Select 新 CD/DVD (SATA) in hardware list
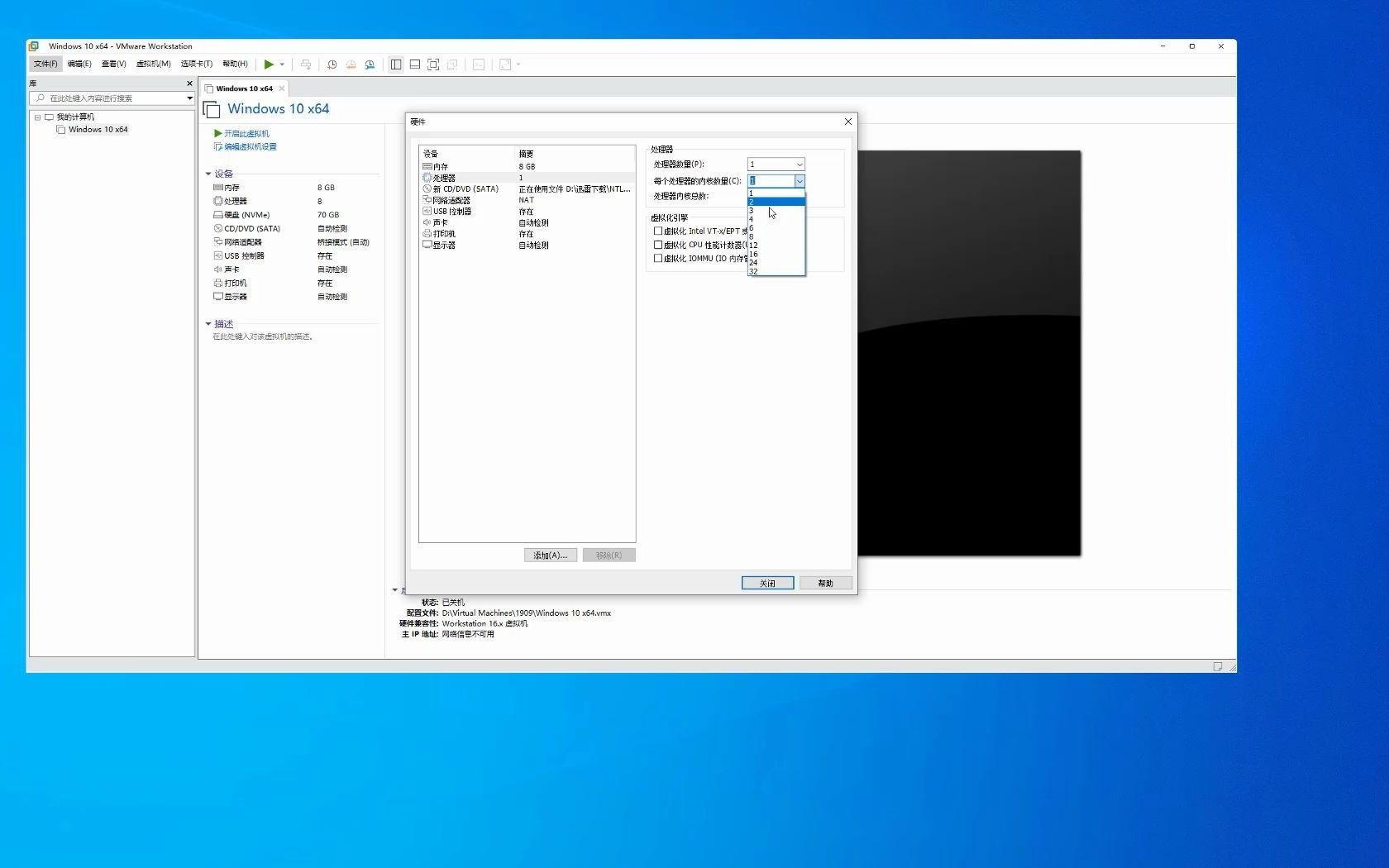1389x868 pixels. tap(527, 189)
